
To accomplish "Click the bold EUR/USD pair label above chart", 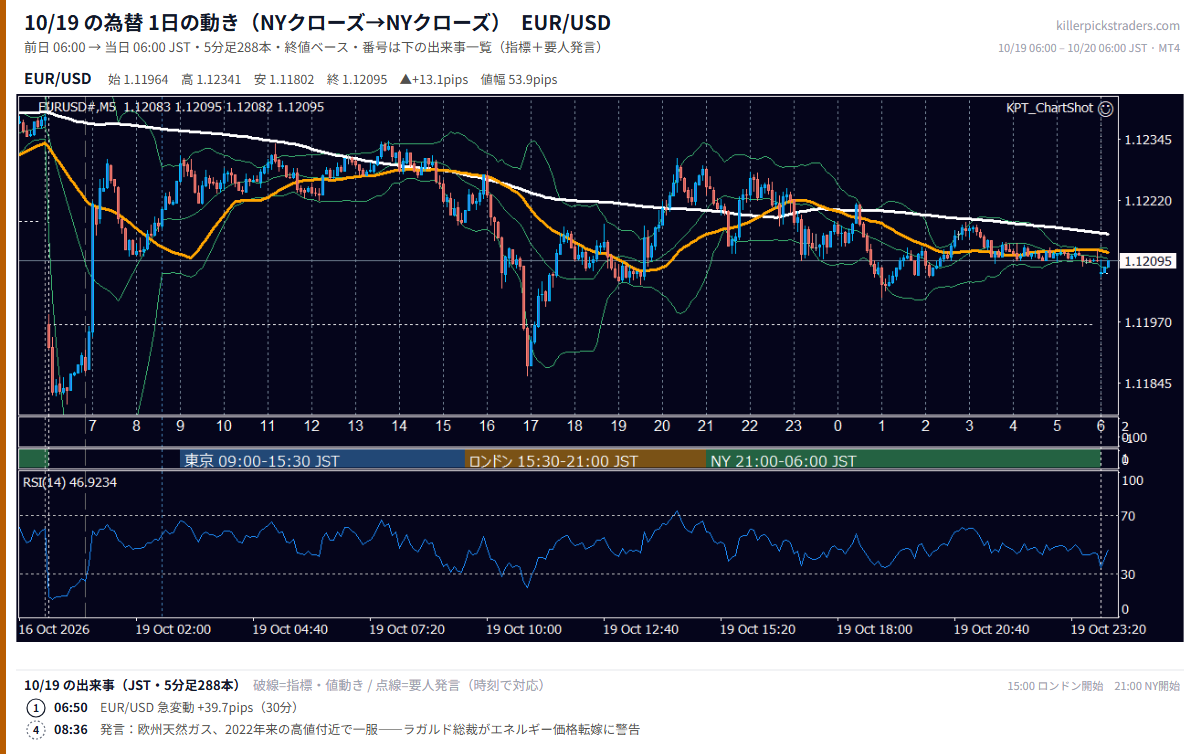I will point(57,79).
